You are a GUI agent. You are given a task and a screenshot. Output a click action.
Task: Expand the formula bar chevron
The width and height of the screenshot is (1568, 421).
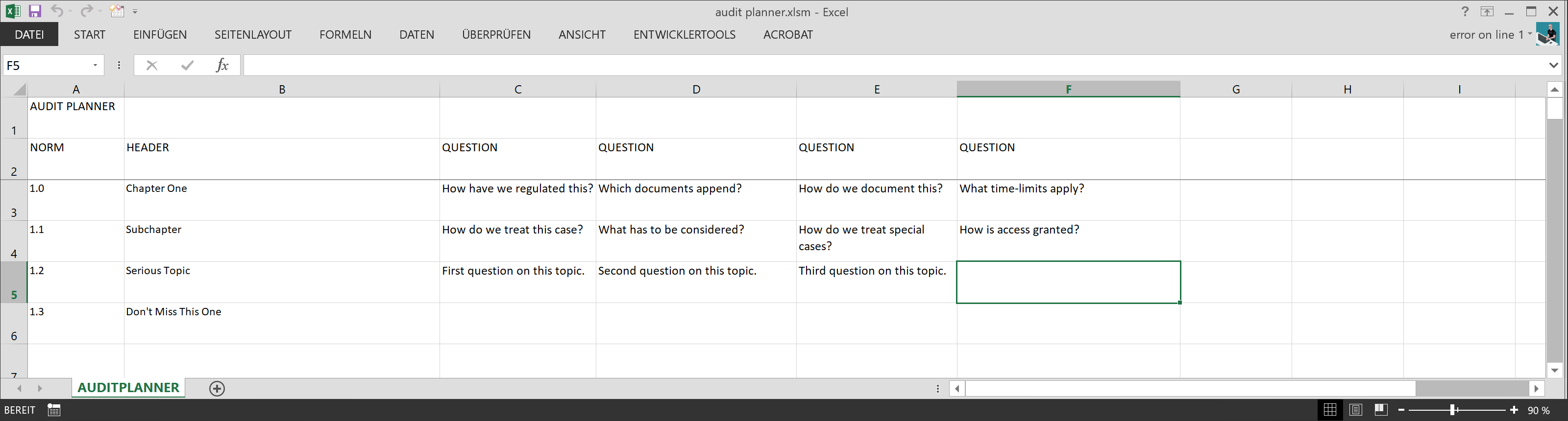(x=1553, y=65)
